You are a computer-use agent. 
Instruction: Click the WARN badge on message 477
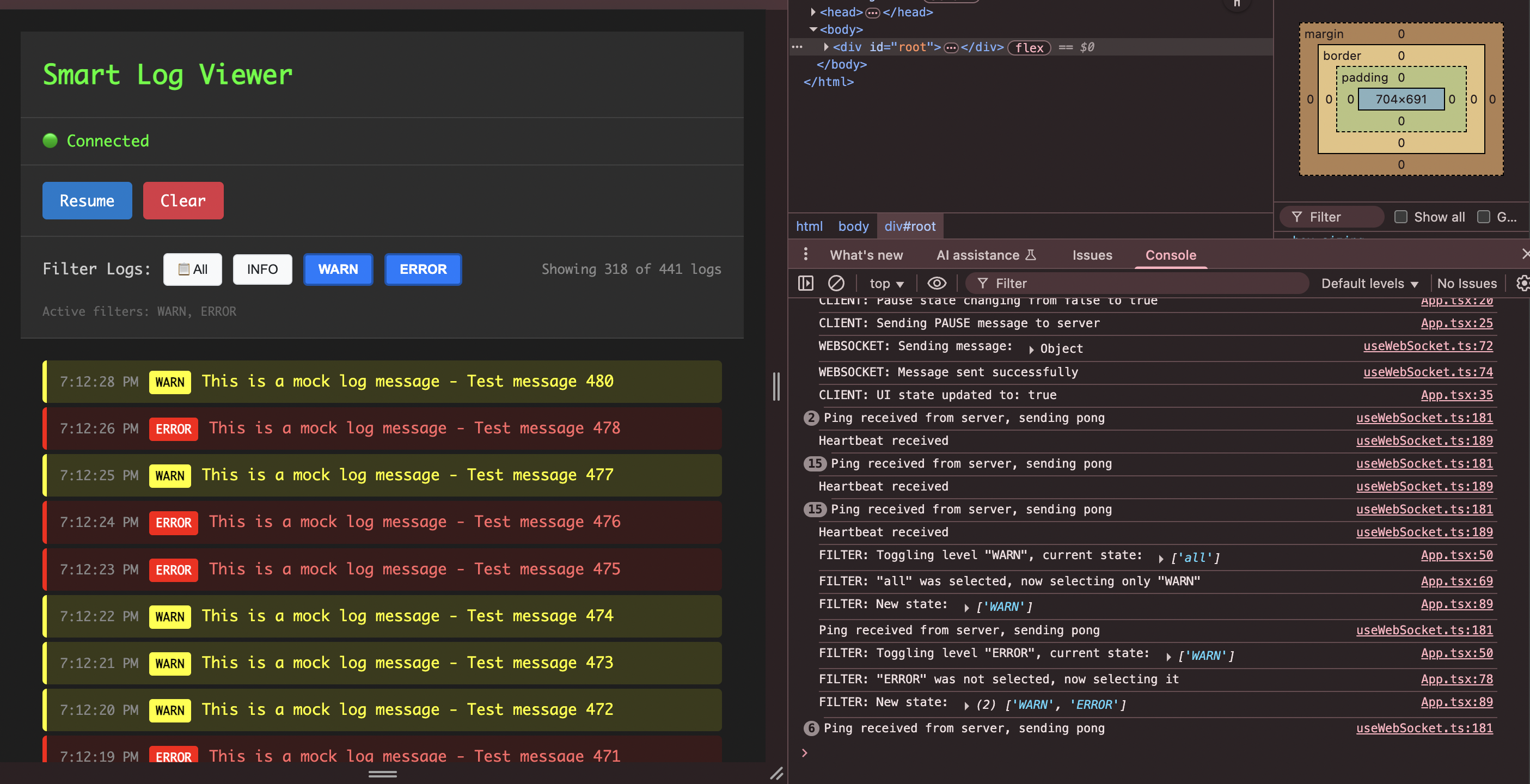click(170, 476)
